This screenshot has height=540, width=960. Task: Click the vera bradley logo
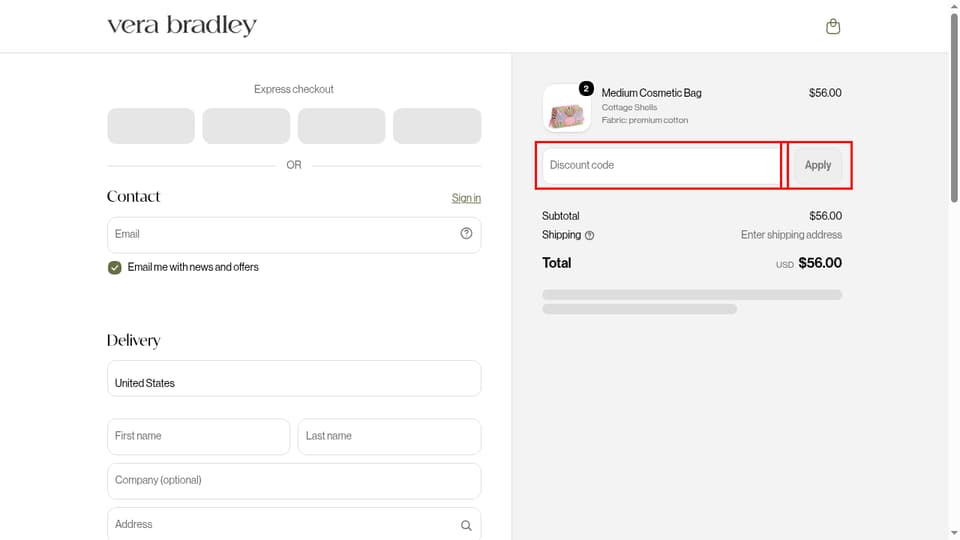182,25
